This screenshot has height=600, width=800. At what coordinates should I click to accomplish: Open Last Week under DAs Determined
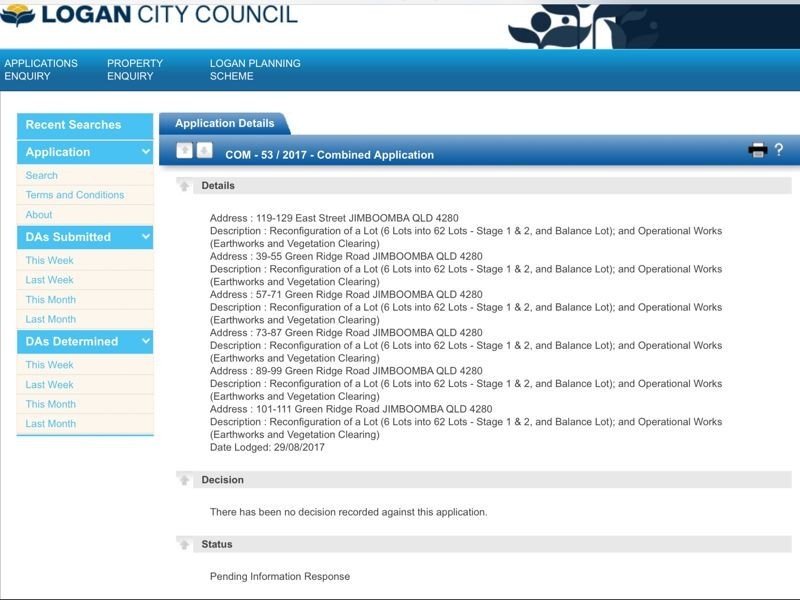50,385
